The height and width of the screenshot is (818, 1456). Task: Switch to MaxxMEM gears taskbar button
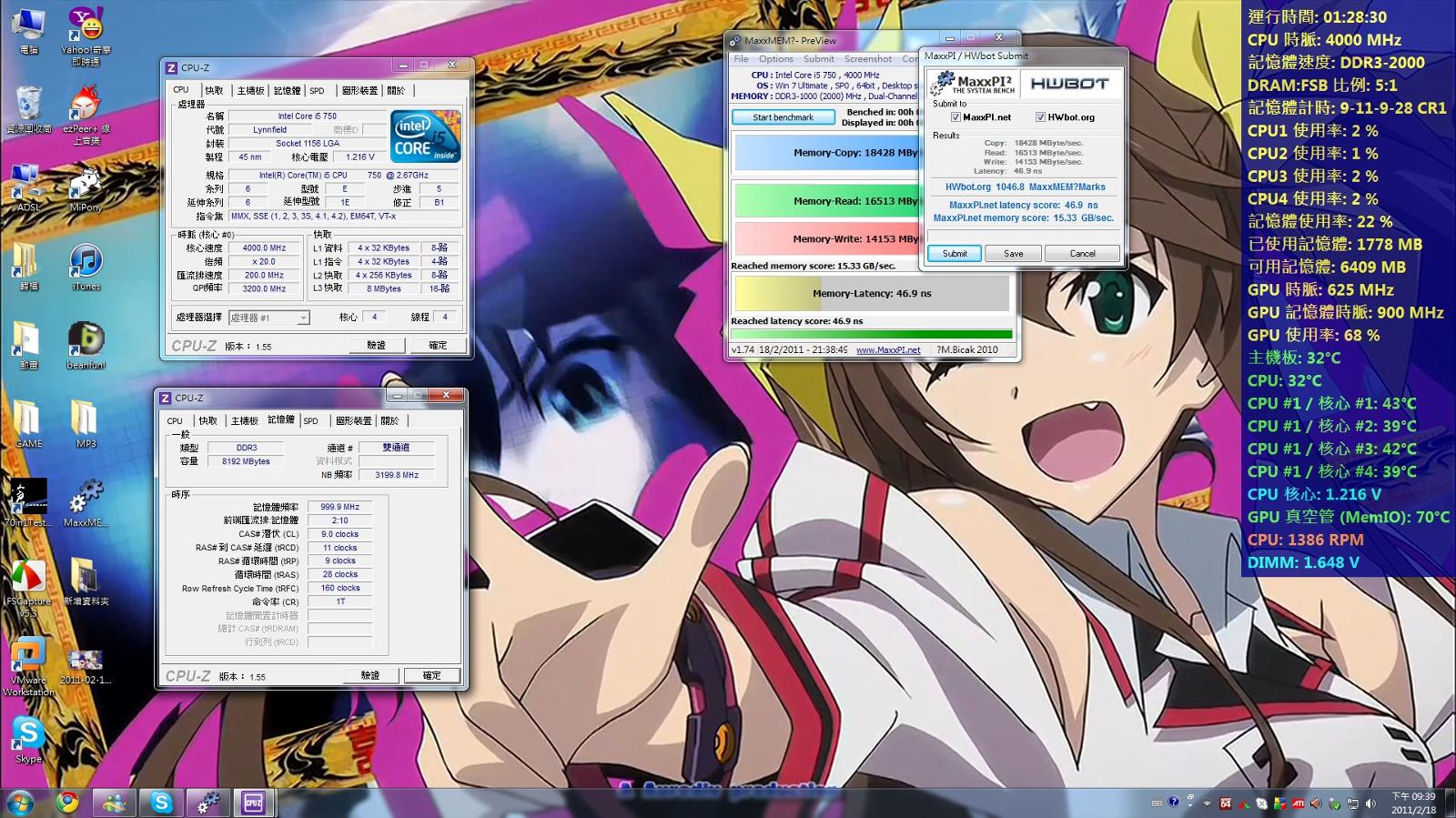pyautogui.click(x=208, y=803)
